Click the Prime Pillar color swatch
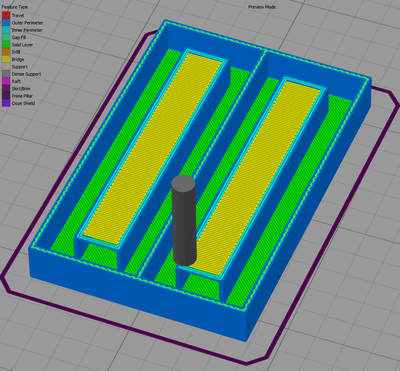 tap(6, 96)
